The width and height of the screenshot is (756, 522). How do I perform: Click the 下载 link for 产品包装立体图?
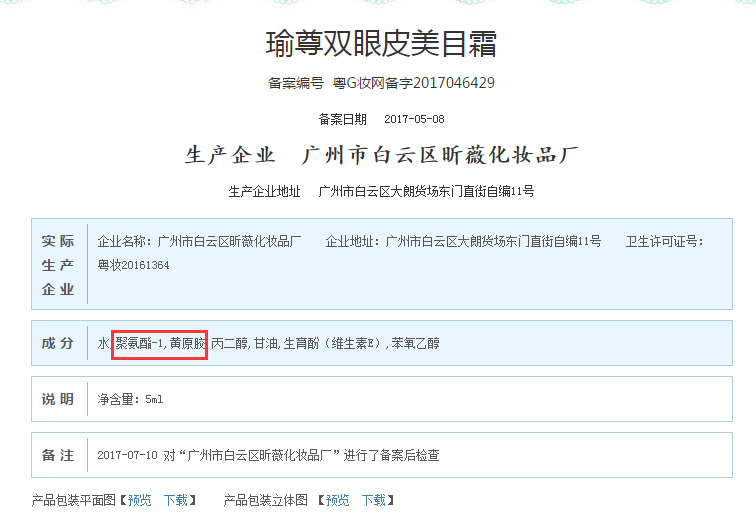tap(374, 500)
